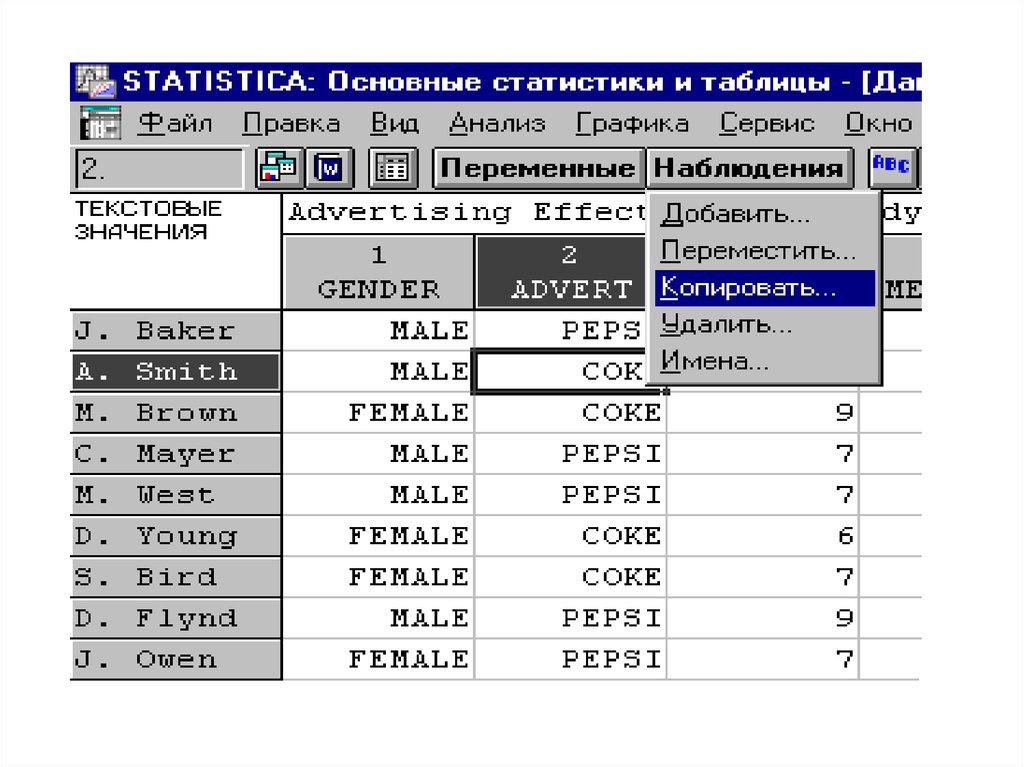Open the Правка menu
Image resolution: width=1024 pixels, height=767 pixels.
pyautogui.click(x=291, y=123)
